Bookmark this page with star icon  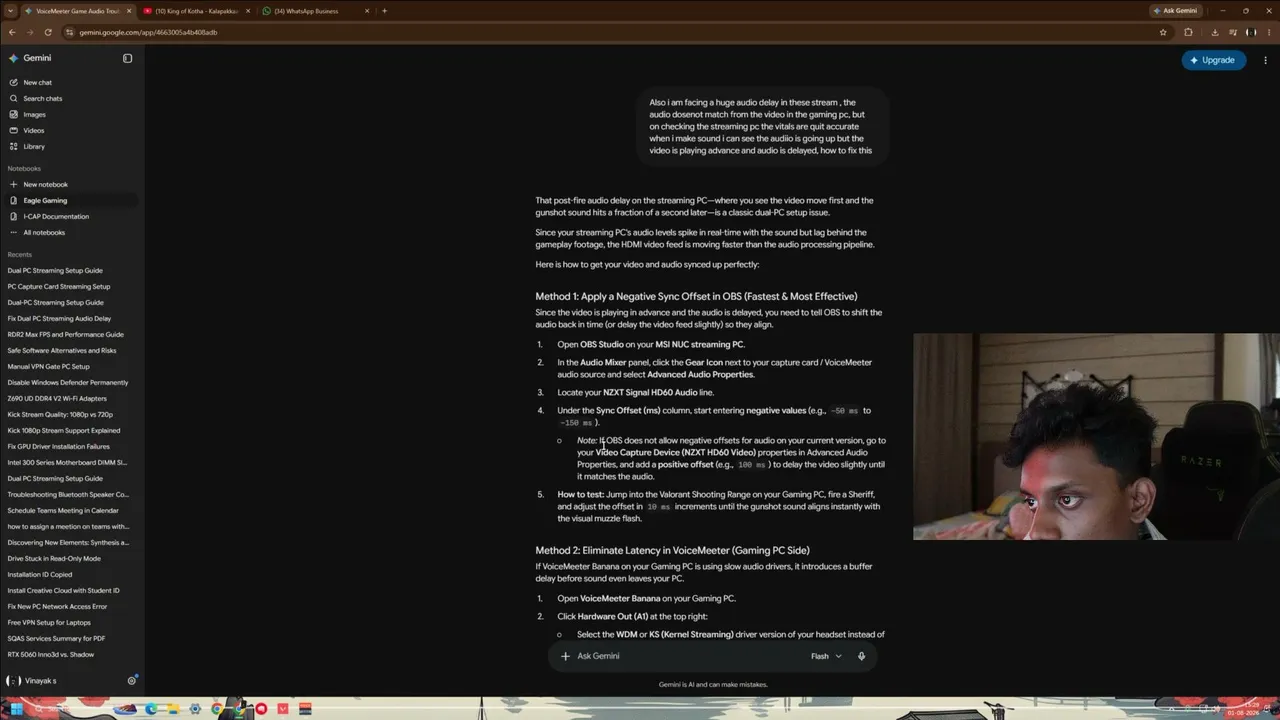[x=1163, y=32]
